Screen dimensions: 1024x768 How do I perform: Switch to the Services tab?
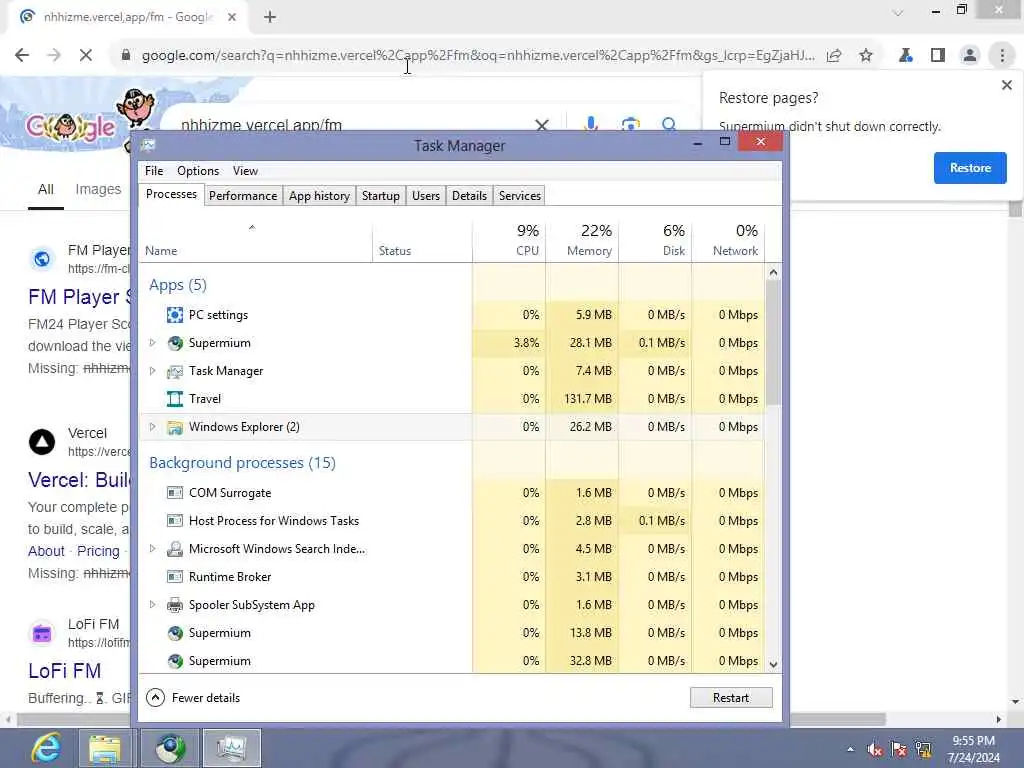(520, 196)
